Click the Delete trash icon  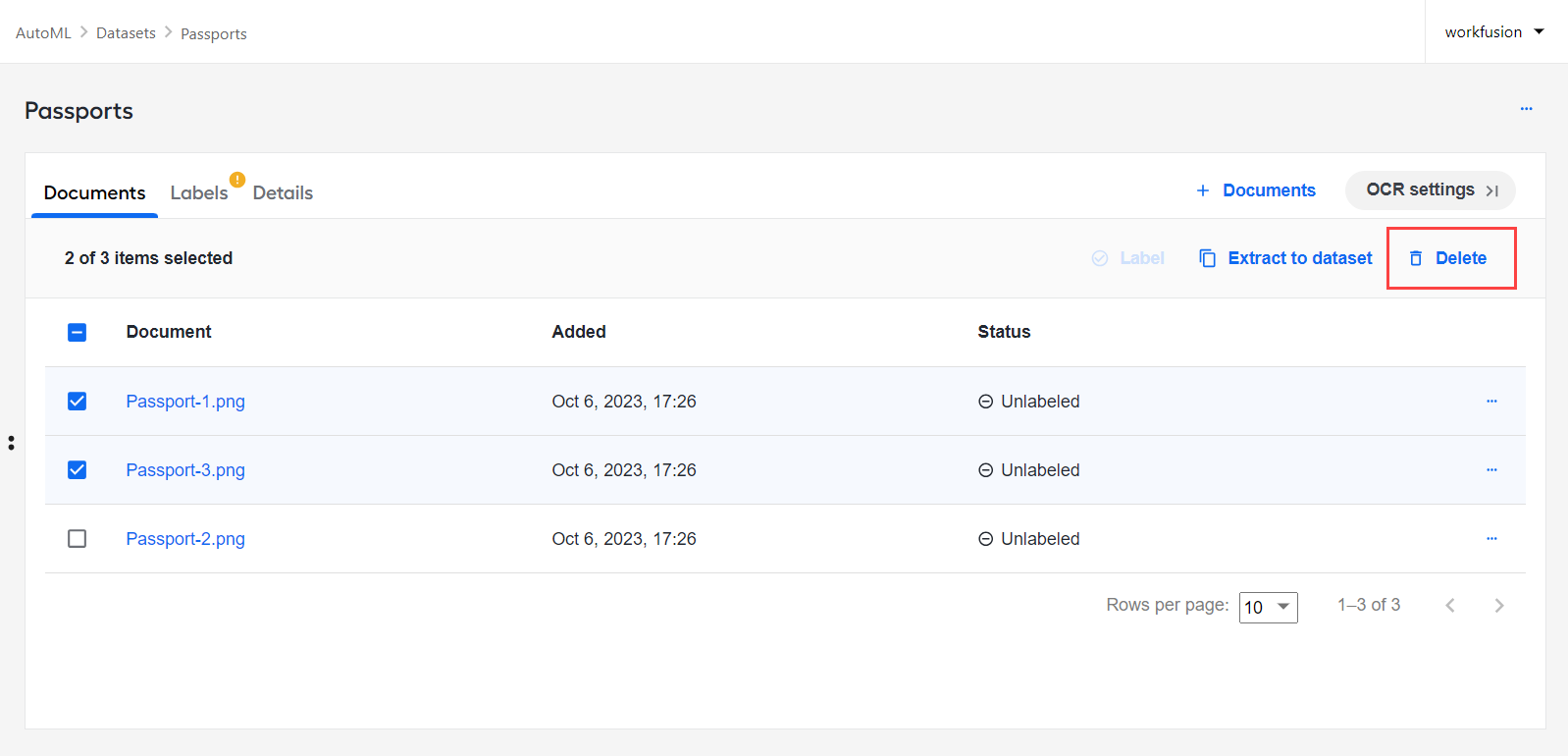click(1416, 258)
